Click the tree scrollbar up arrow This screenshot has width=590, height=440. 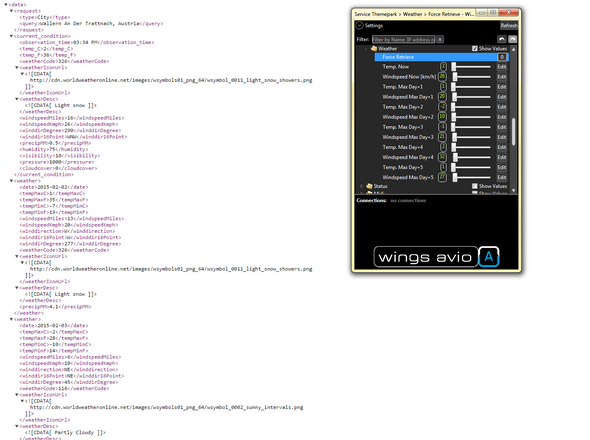[x=513, y=49]
